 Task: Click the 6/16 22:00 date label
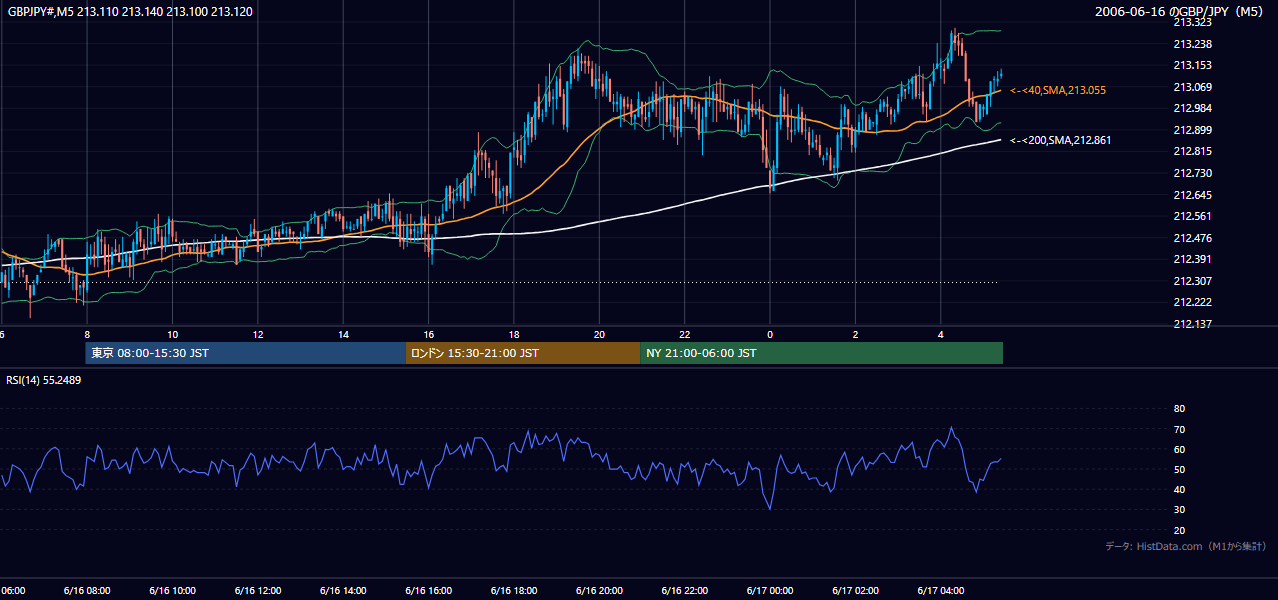pyautogui.click(x=684, y=591)
